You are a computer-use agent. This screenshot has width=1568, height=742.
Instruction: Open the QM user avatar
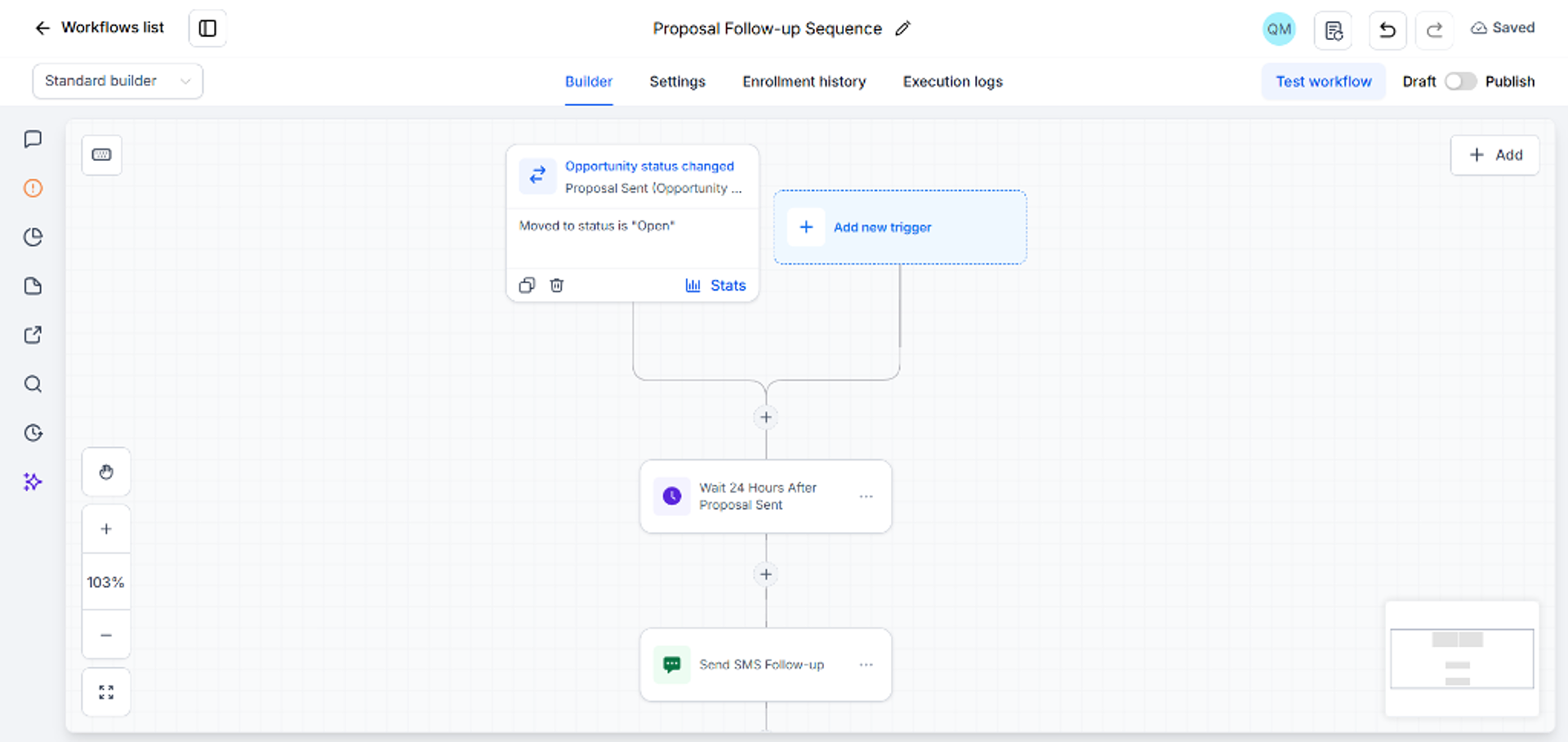click(1279, 29)
